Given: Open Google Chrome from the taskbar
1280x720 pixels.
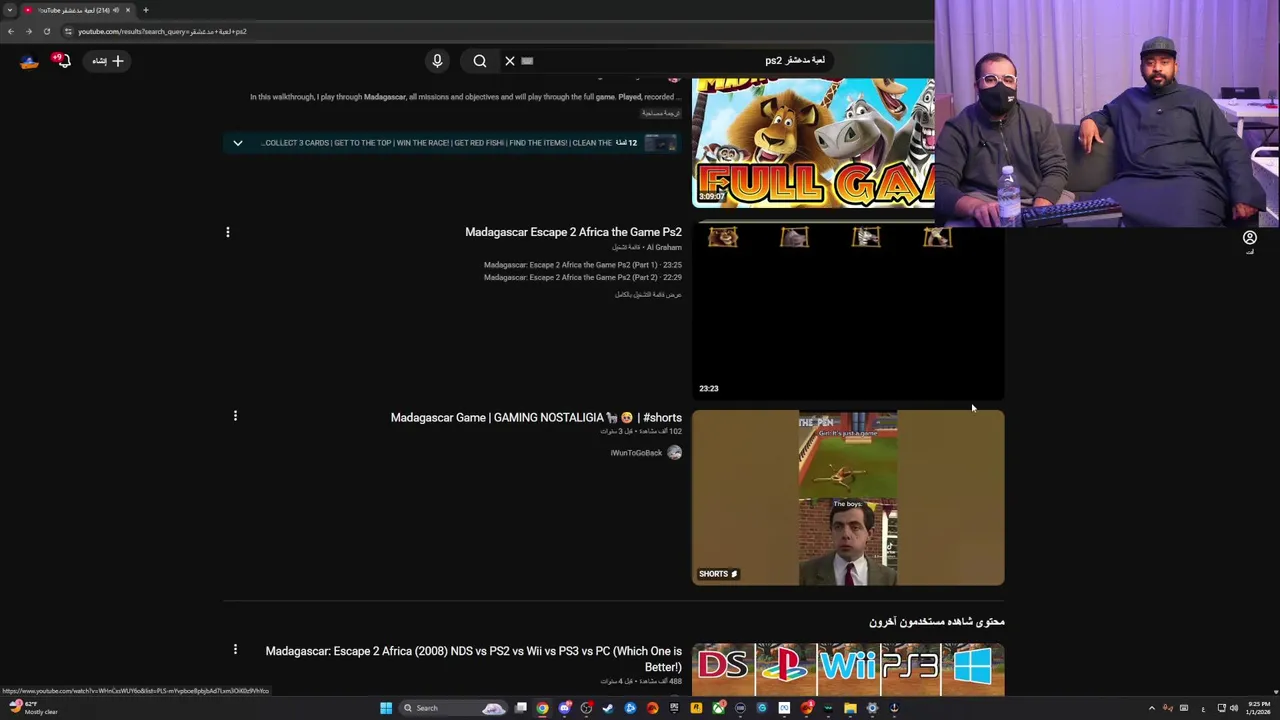Looking at the screenshot, I should click(x=542, y=708).
